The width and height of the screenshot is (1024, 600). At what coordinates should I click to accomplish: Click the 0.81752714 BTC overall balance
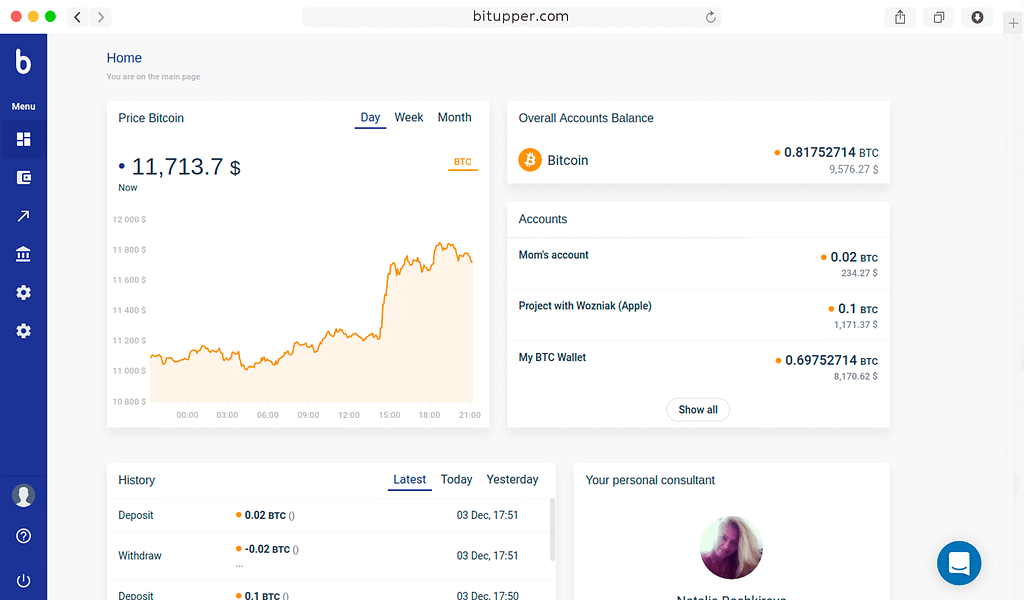831,153
